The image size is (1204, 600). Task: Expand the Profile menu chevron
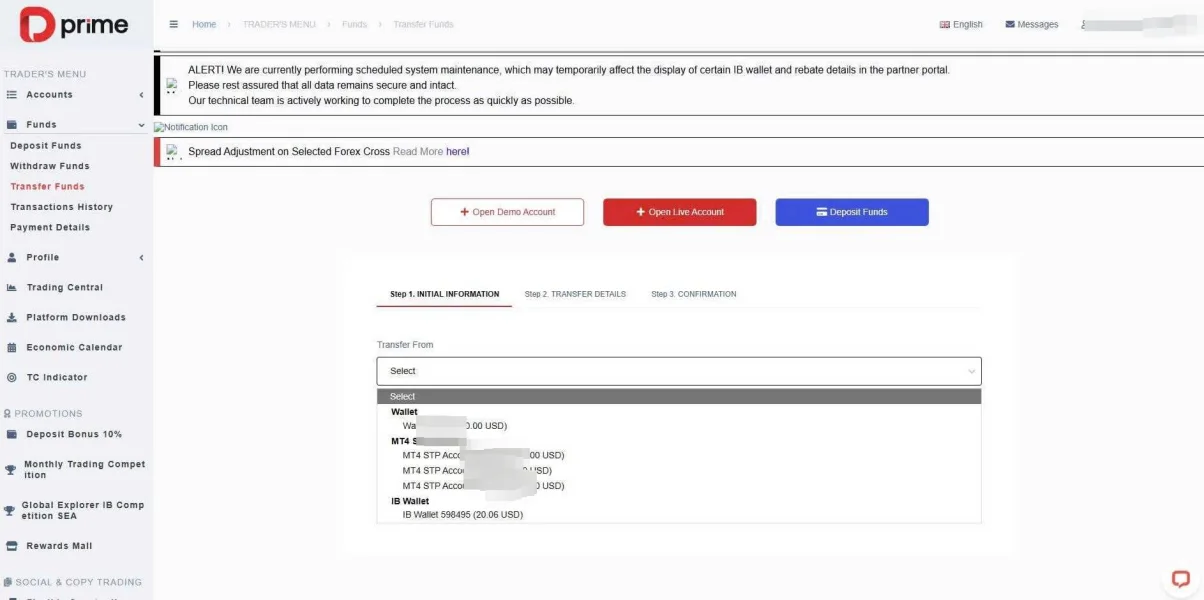pyautogui.click(x=141, y=257)
